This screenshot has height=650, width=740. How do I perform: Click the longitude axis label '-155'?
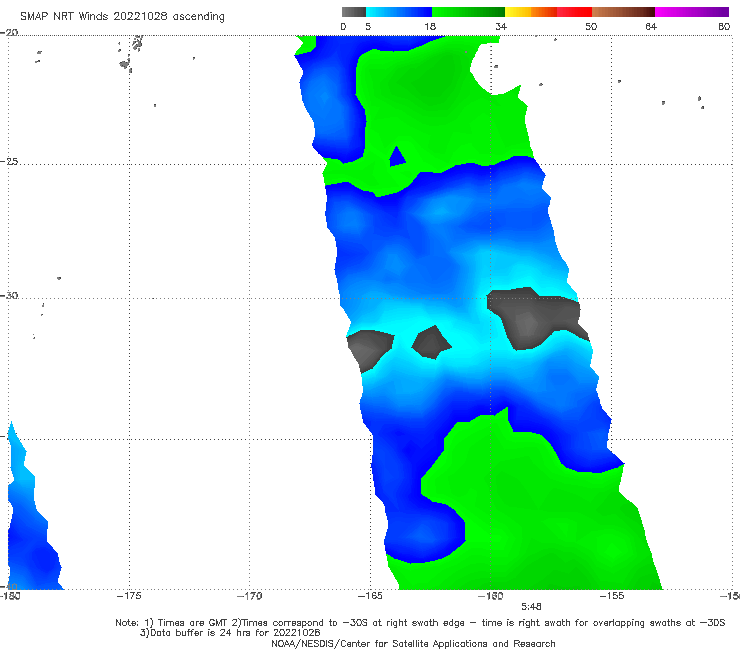tap(612, 596)
